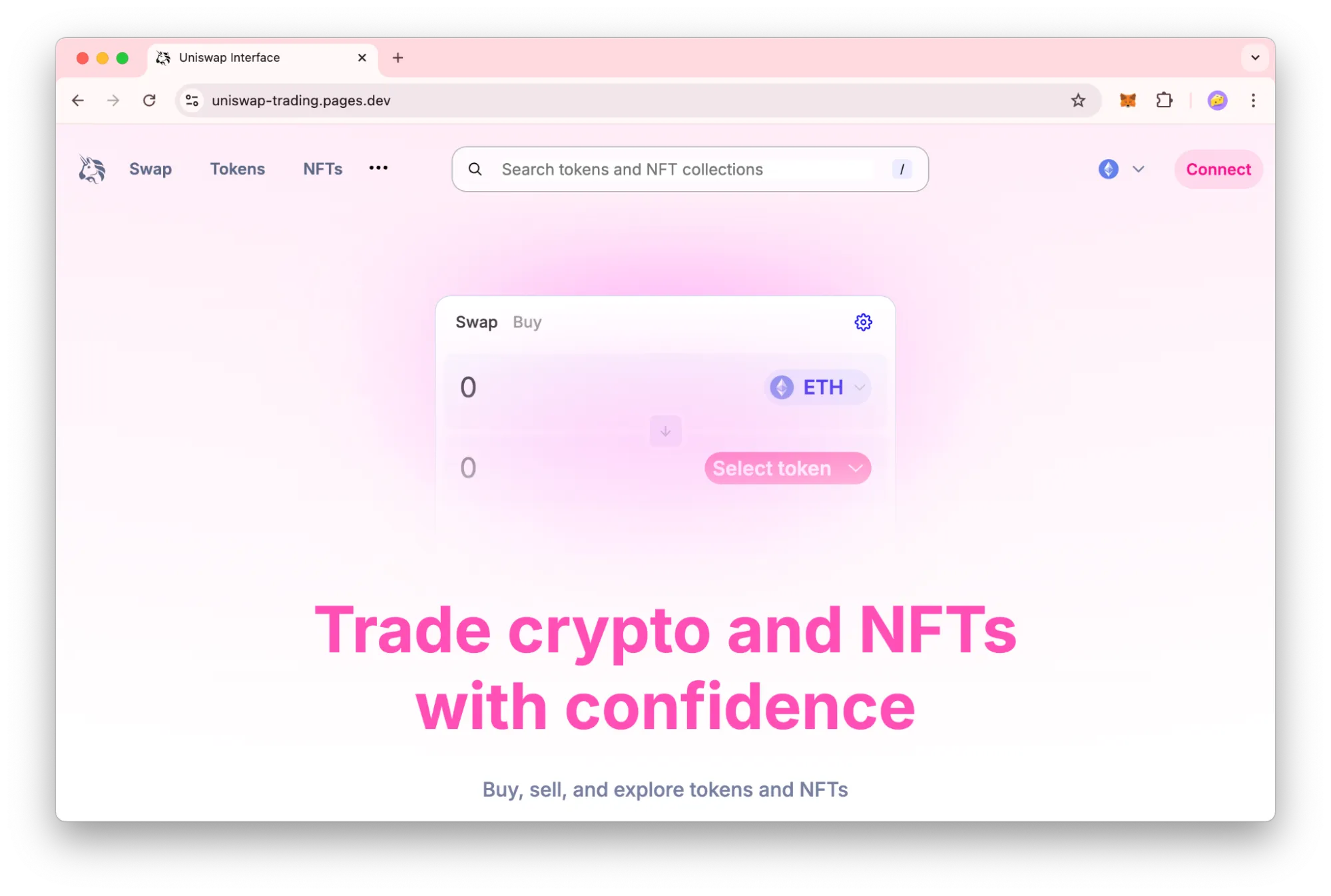Viewport: 1331px width, 896px height.
Task: Open swap settings gear icon
Action: click(862, 322)
